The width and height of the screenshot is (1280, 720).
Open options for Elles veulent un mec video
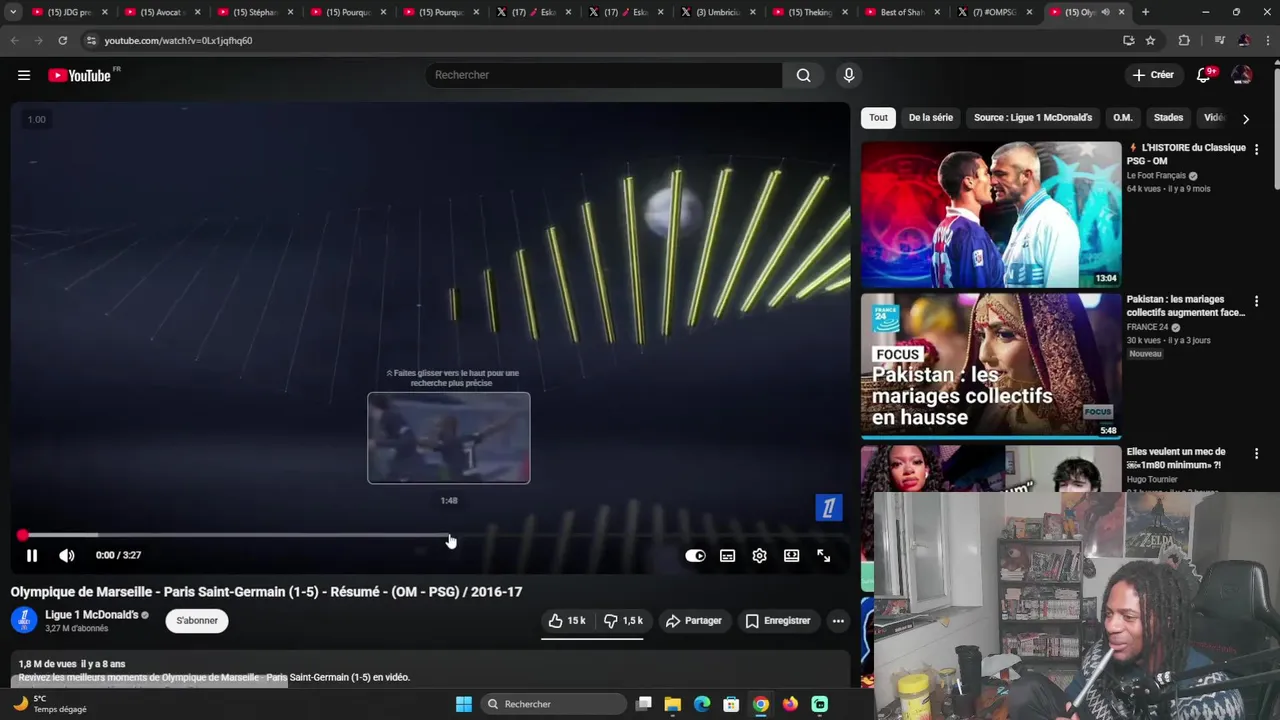(1256, 453)
